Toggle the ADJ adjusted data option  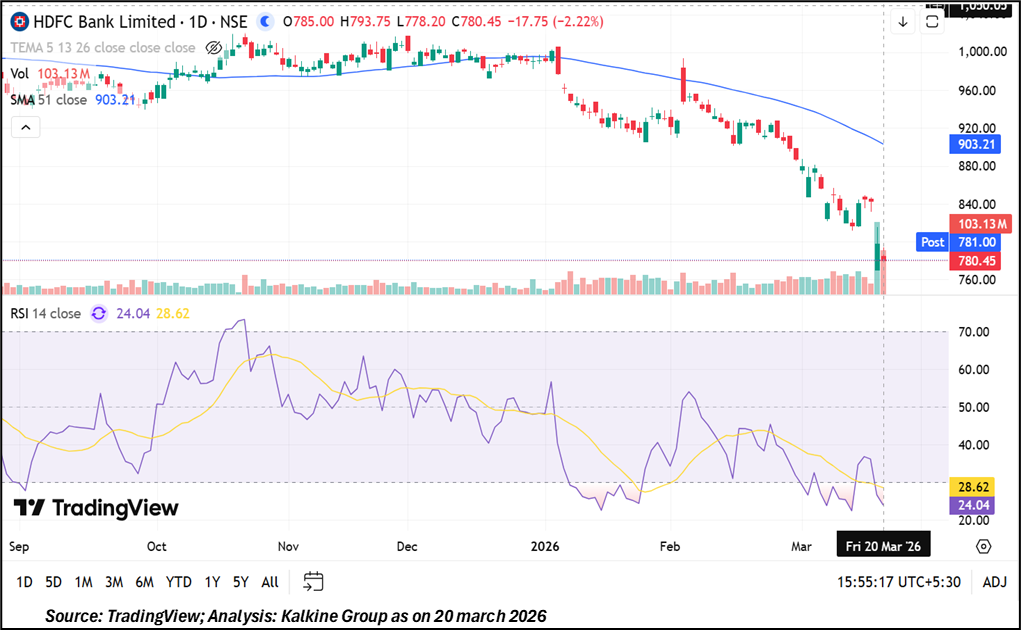pos(994,582)
